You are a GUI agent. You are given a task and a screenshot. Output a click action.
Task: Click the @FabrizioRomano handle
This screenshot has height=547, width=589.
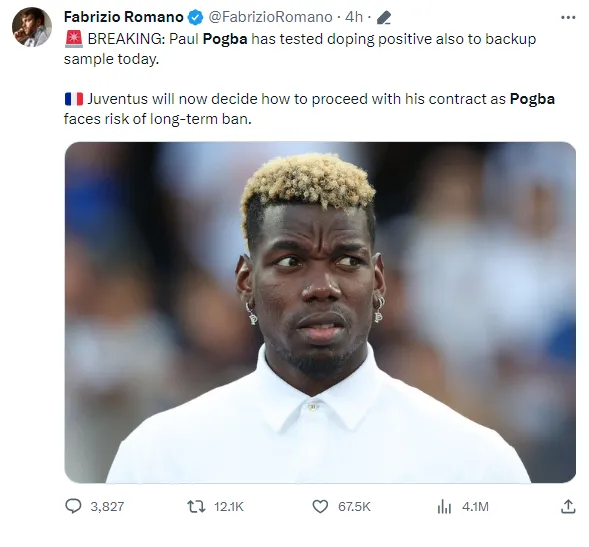point(270,17)
